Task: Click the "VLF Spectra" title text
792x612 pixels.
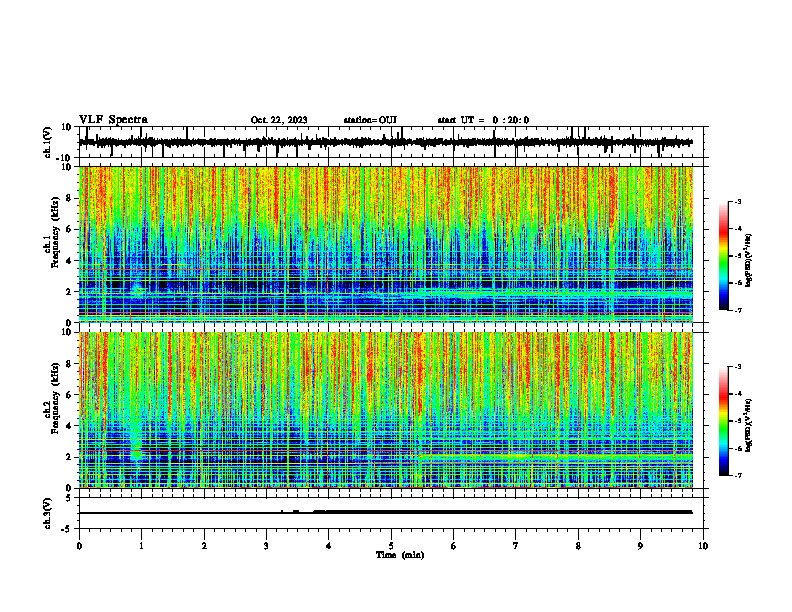Action: click(x=113, y=120)
